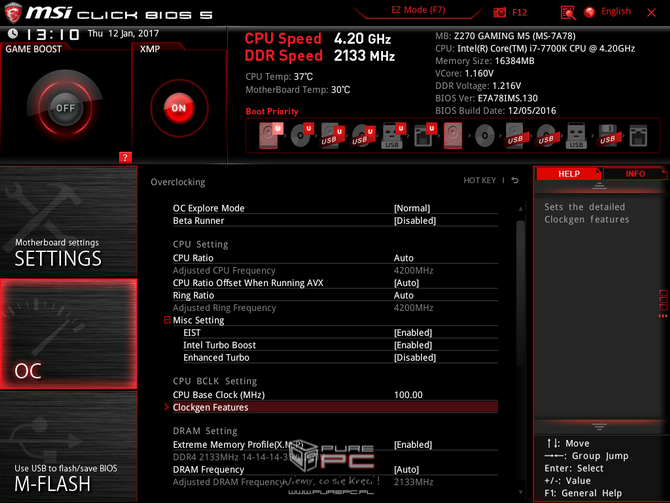Viewport: 670px width, 503px height.
Task: Toggle Beta Runner Disabled setting
Action: [335, 221]
